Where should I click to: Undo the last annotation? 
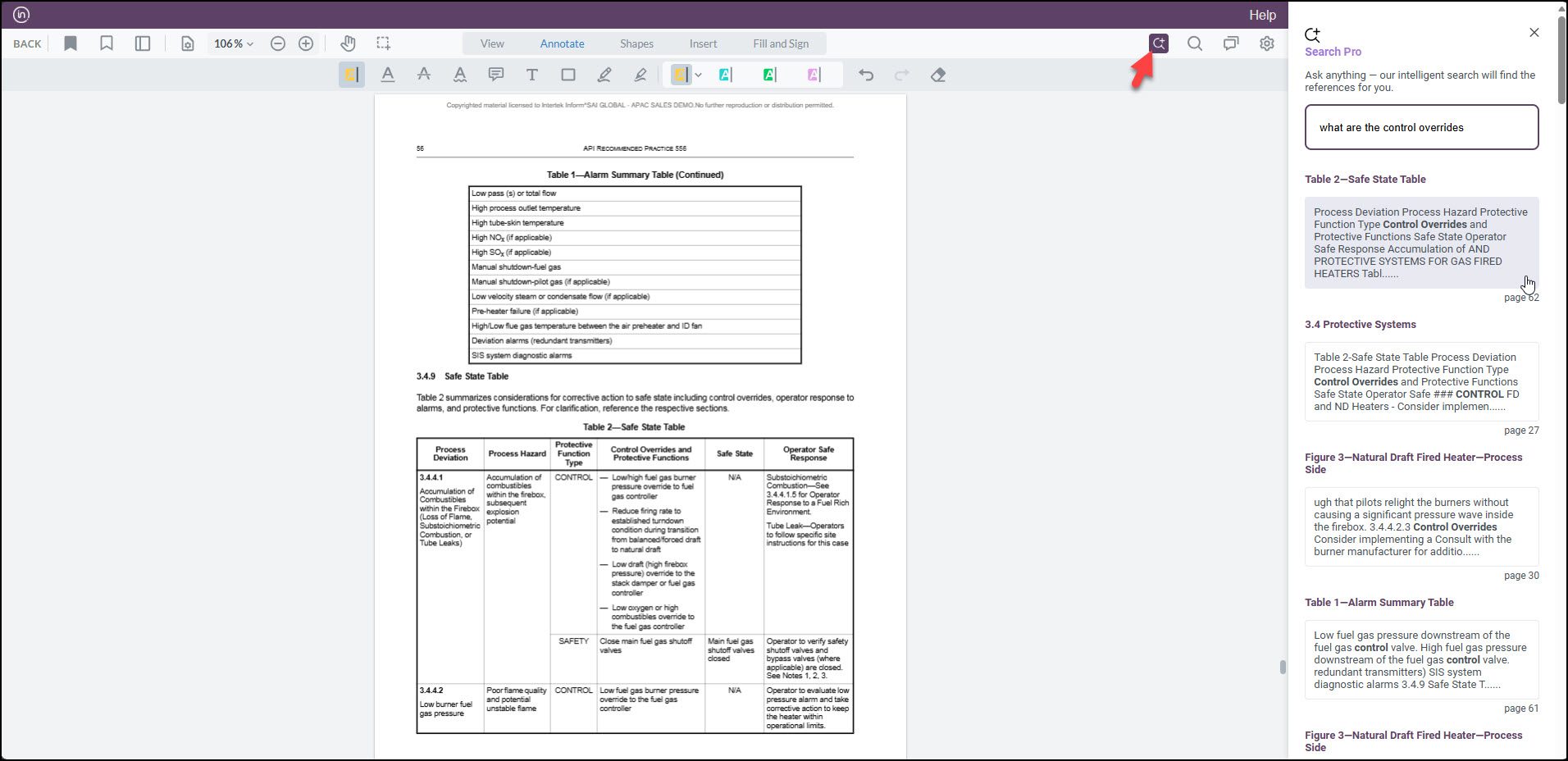pos(866,75)
